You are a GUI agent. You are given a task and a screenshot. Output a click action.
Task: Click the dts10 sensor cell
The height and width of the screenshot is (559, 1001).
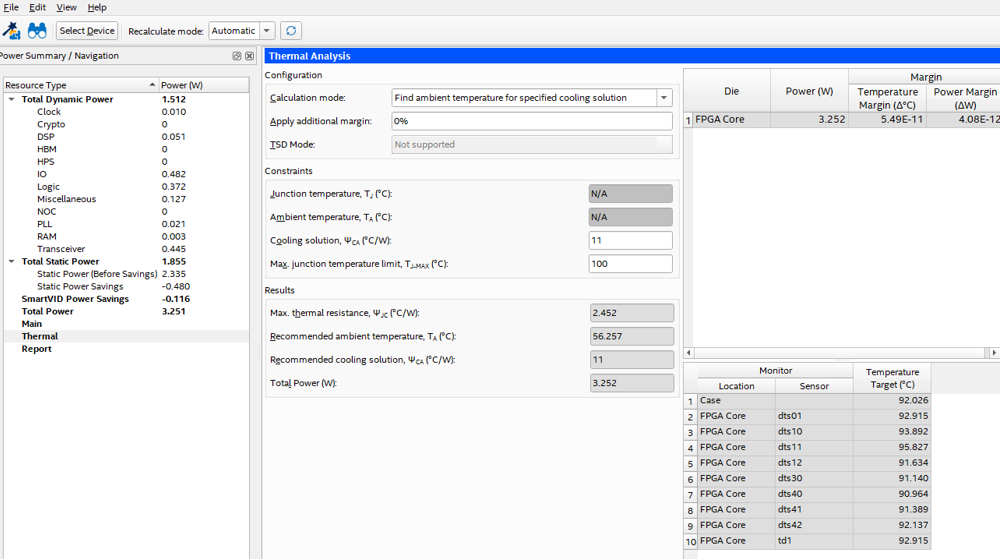(x=814, y=432)
